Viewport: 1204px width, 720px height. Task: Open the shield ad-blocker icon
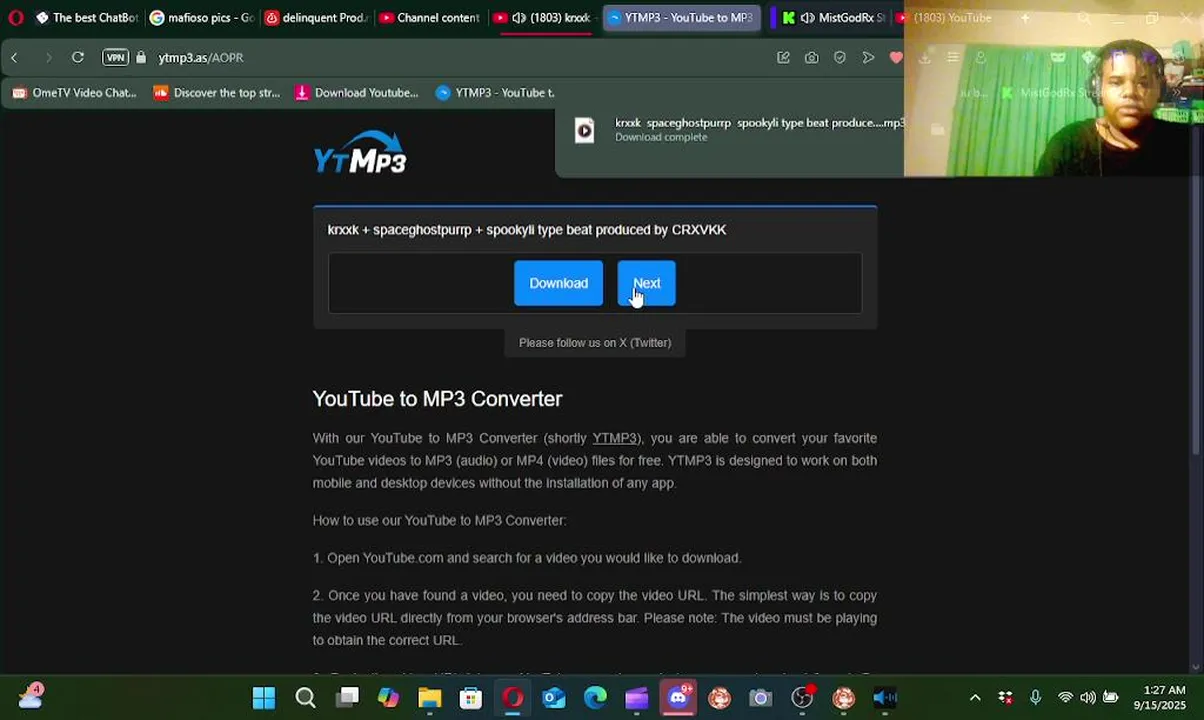(840, 58)
